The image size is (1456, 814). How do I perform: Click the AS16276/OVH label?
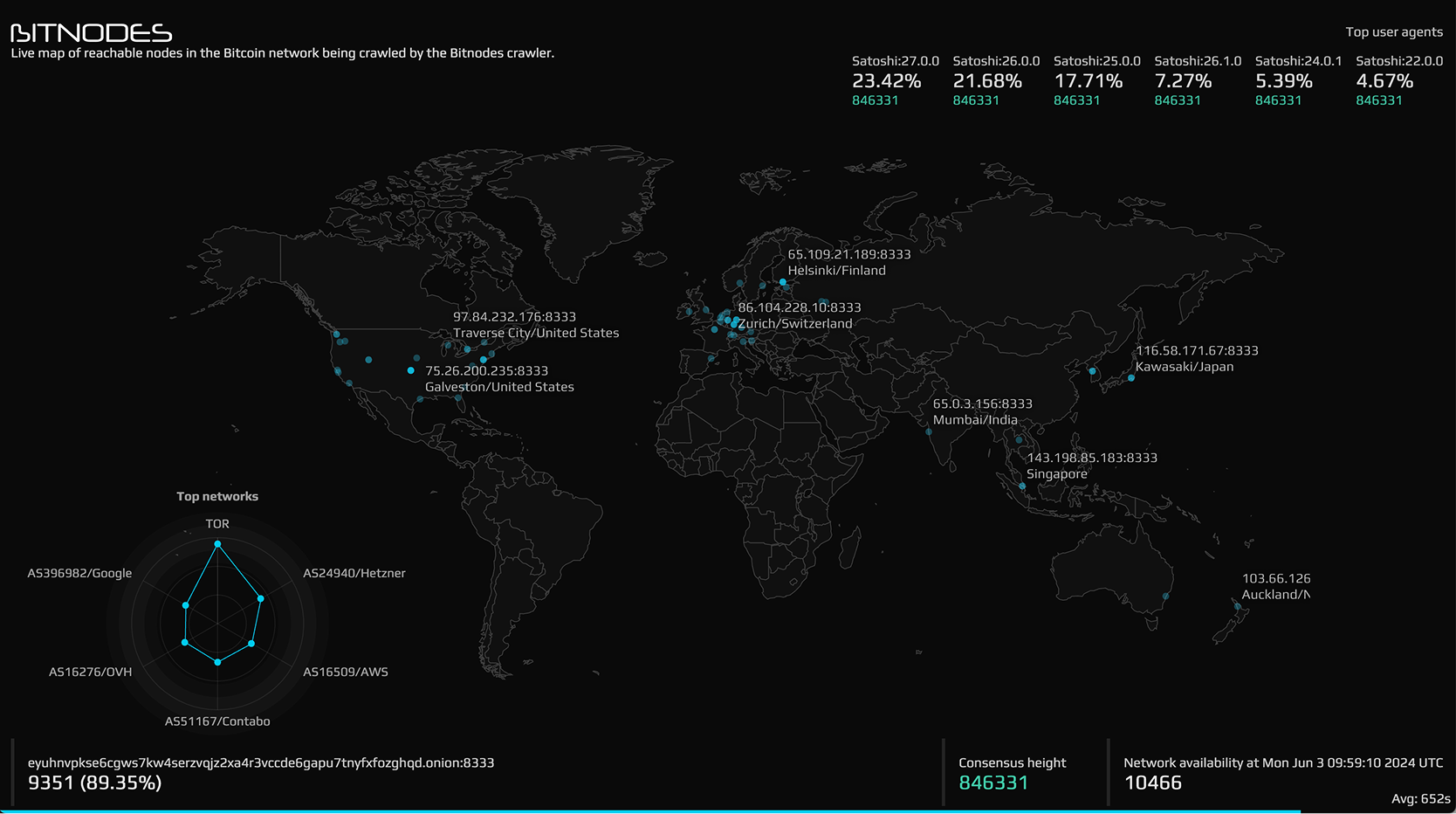coord(91,672)
